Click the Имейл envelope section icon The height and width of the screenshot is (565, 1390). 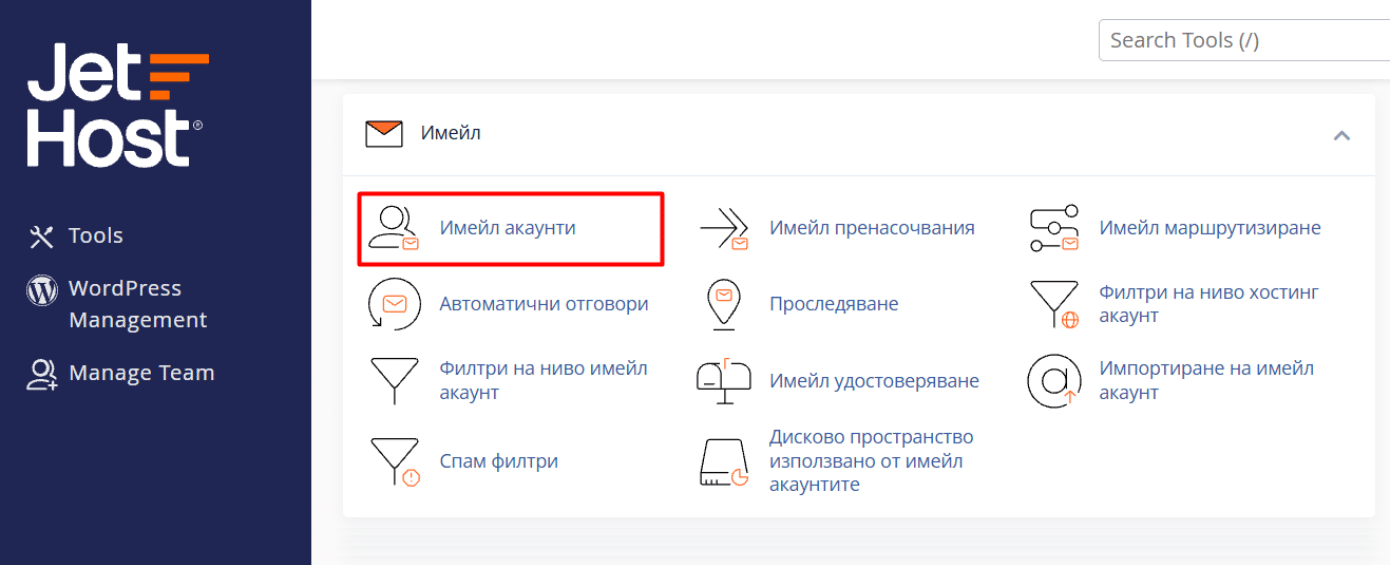click(384, 134)
